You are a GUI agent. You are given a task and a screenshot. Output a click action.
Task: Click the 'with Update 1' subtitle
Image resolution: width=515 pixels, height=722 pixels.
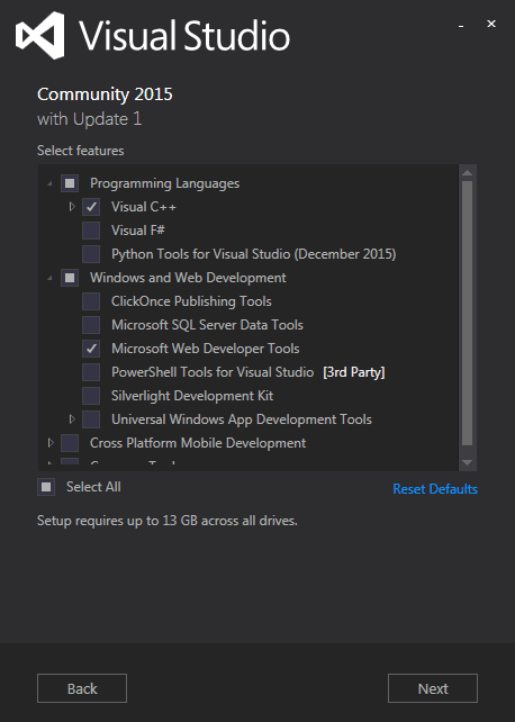(x=89, y=119)
